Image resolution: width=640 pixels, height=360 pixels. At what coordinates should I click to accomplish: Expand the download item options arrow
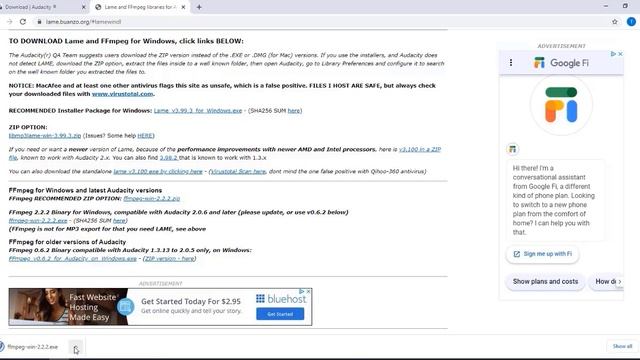pyautogui.click(x=76, y=347)
